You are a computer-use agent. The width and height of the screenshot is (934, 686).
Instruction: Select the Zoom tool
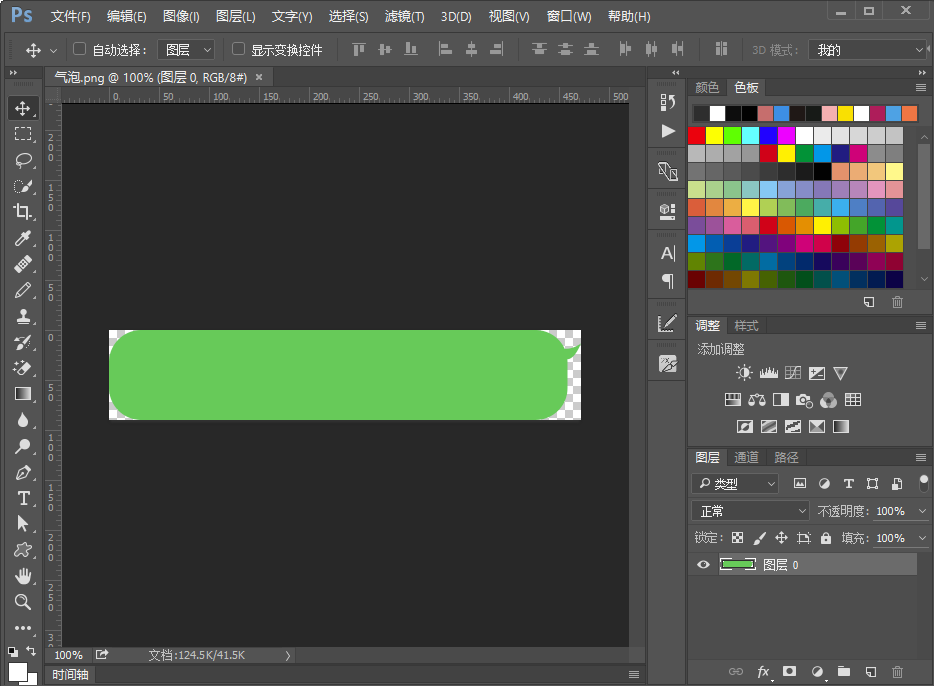tap(23, 601)
